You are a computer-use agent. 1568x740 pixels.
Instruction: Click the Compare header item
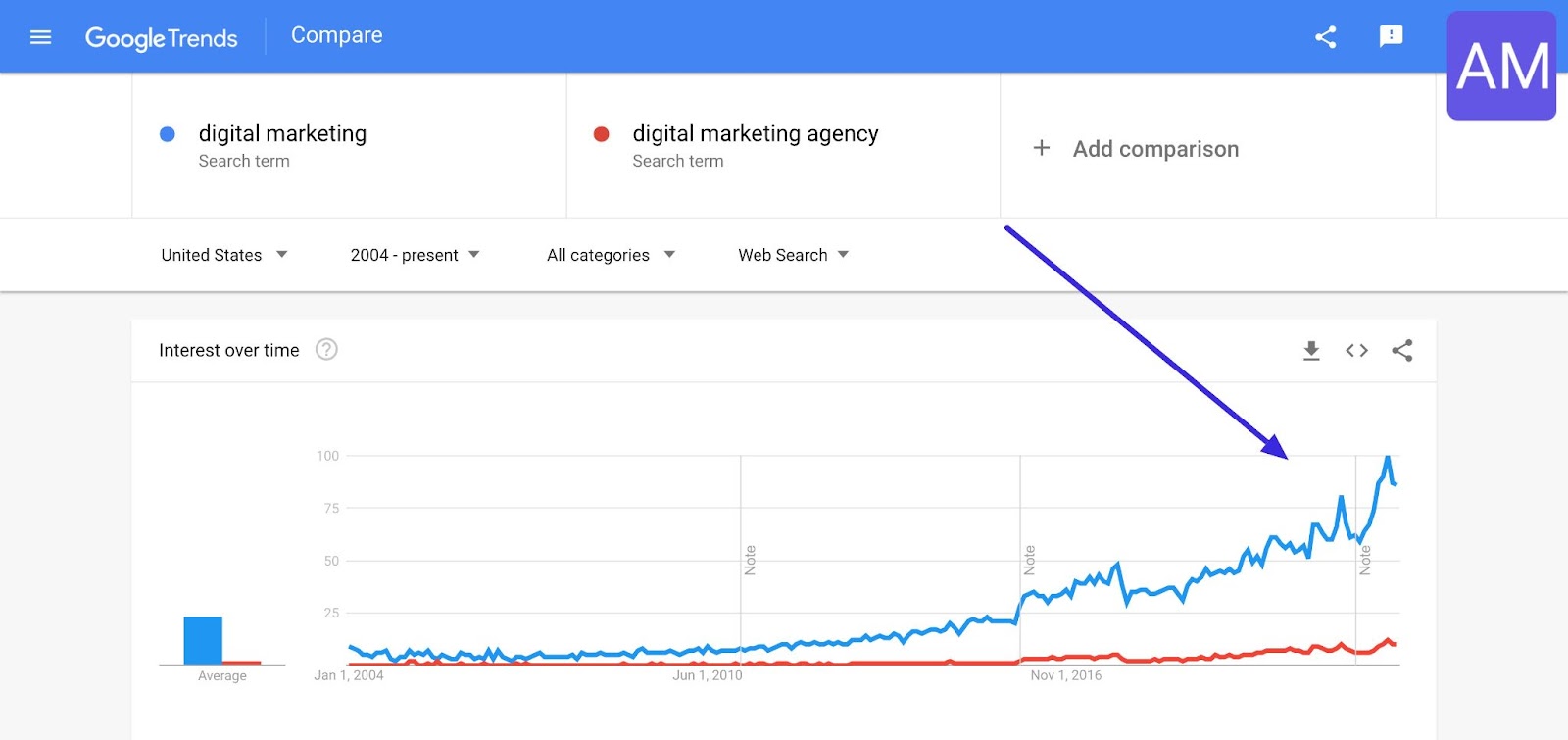(x=337, y=35)
